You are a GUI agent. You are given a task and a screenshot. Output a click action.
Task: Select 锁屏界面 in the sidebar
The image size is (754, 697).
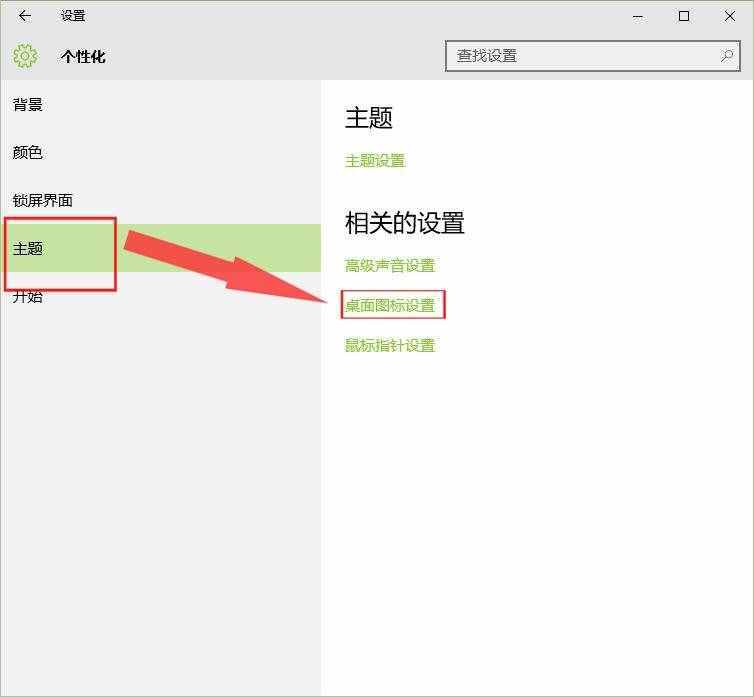[161, 200]
